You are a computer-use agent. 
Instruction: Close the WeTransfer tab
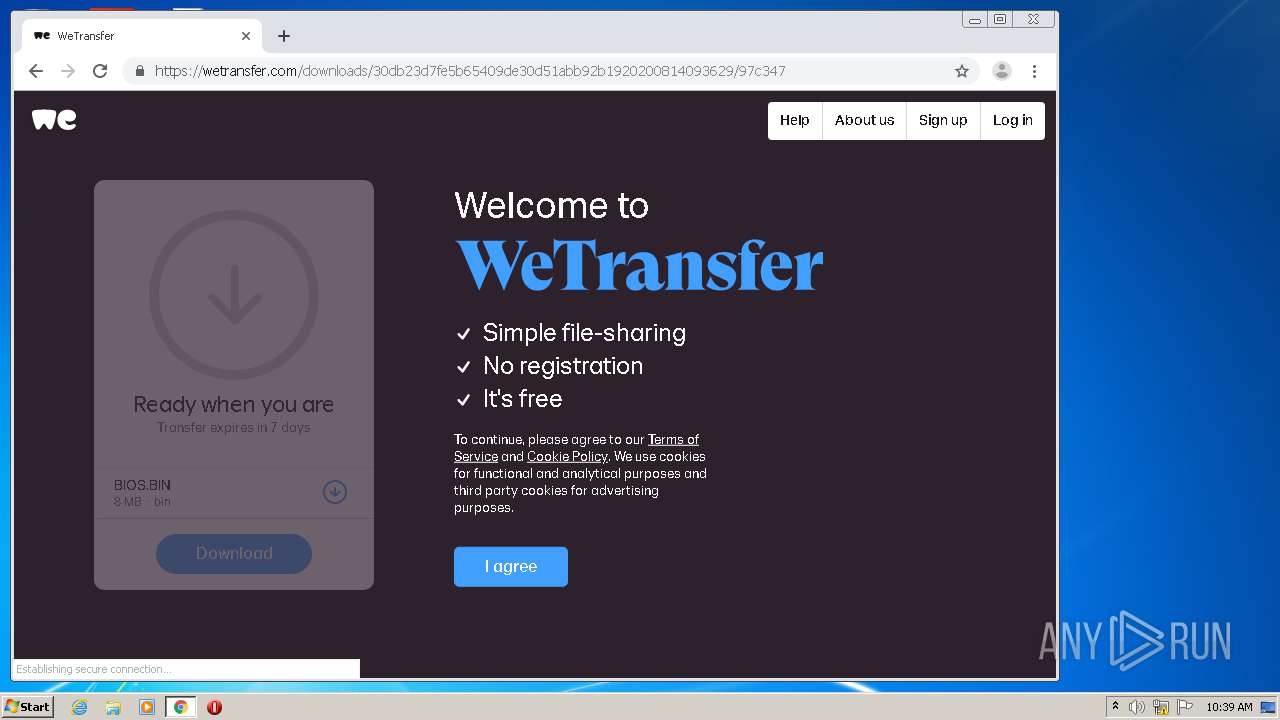(x=246, y=36)
